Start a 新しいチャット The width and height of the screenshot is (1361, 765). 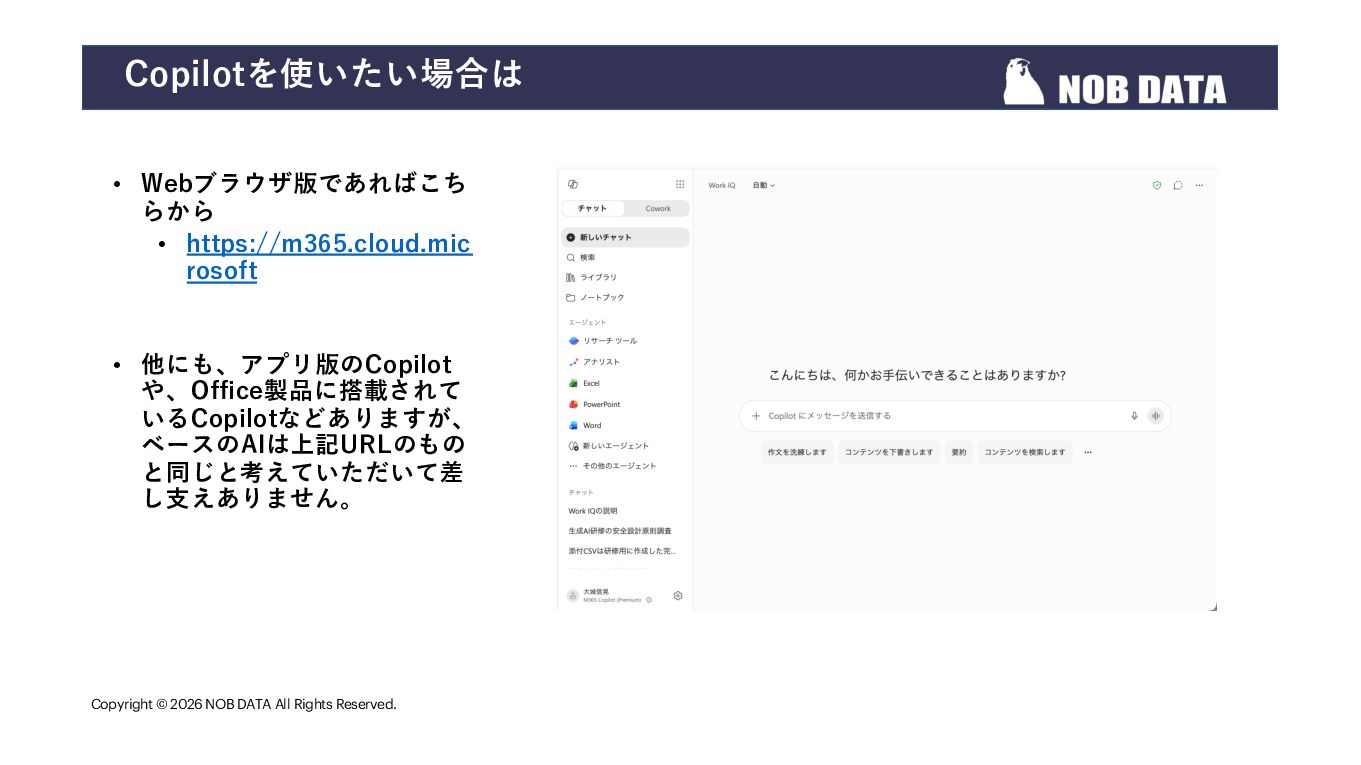pos(625,237)
